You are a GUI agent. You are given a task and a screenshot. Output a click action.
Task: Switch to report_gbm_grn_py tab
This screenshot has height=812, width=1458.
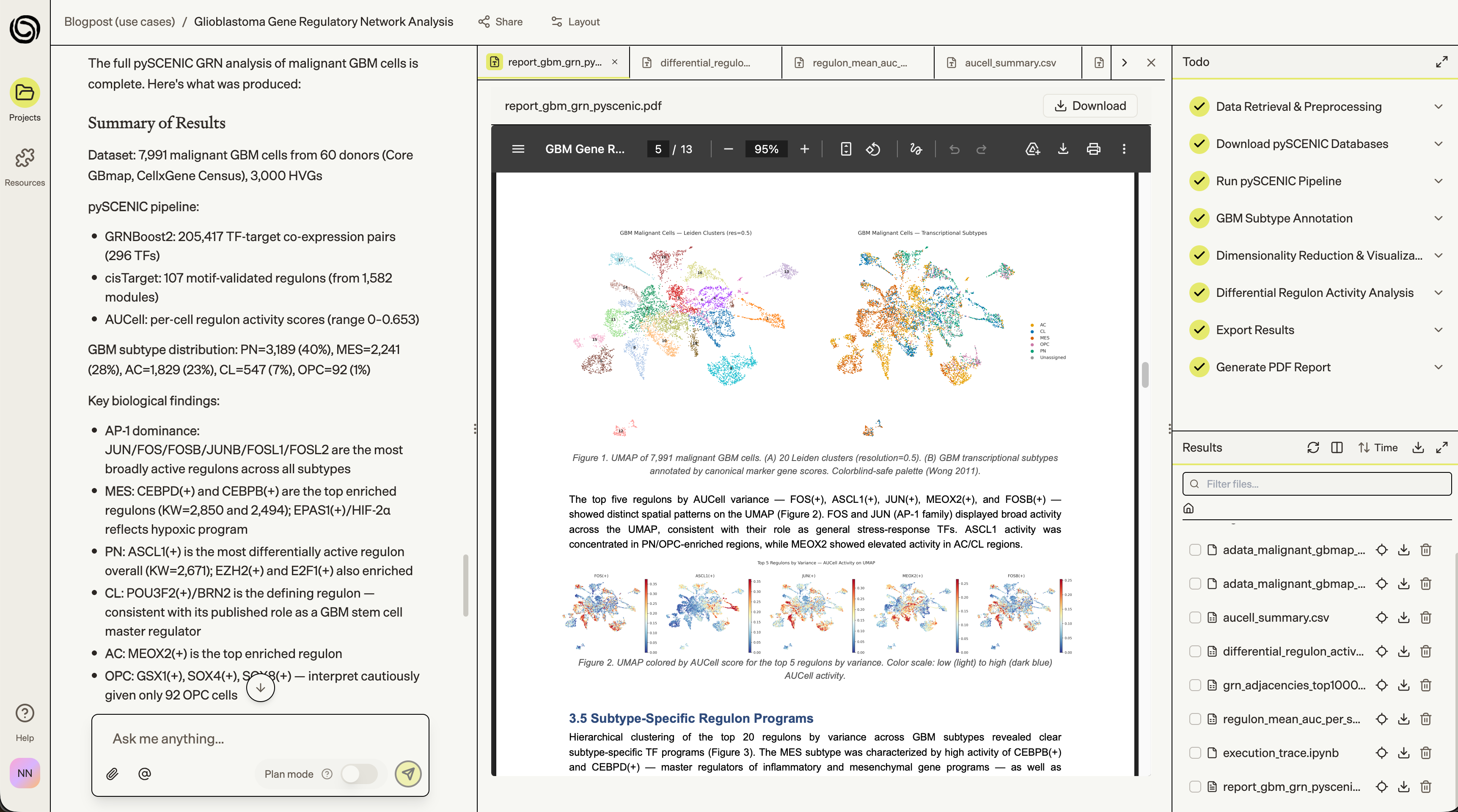(553, 62)
